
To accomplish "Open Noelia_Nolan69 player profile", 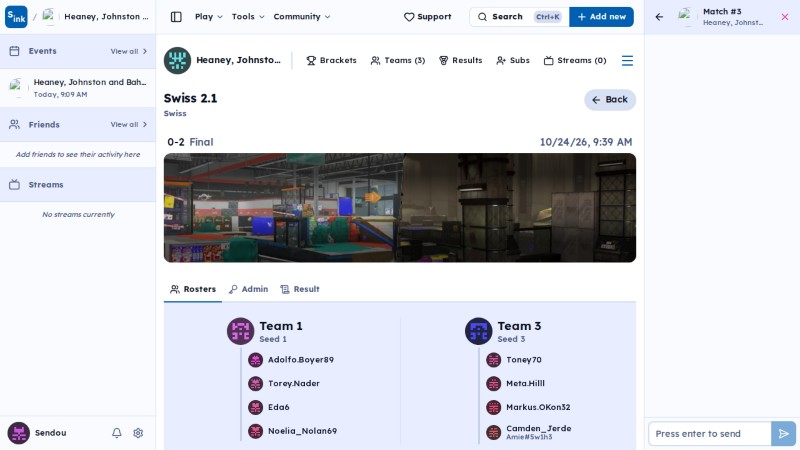I will pyautogui.click(x=303, y=431).
